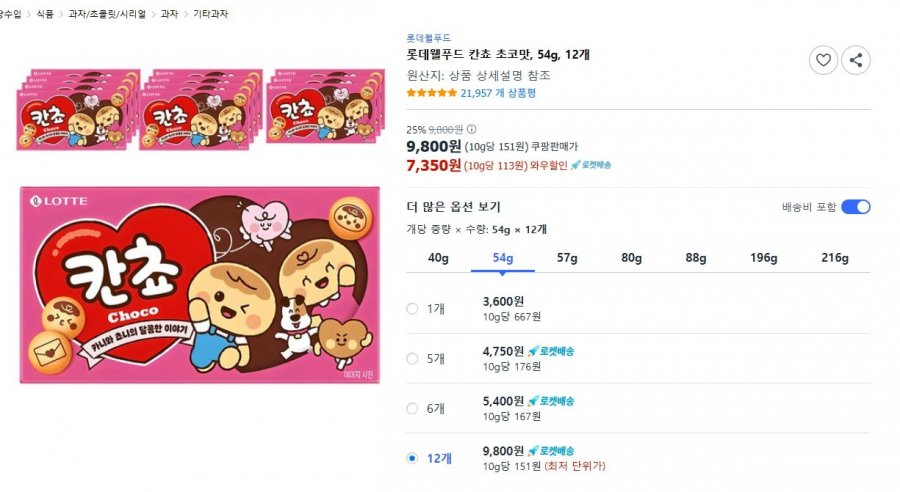The width and height of the screenshot is (900, 492).
Task: Select the 6개 radio option
Action: click(412, 409)
